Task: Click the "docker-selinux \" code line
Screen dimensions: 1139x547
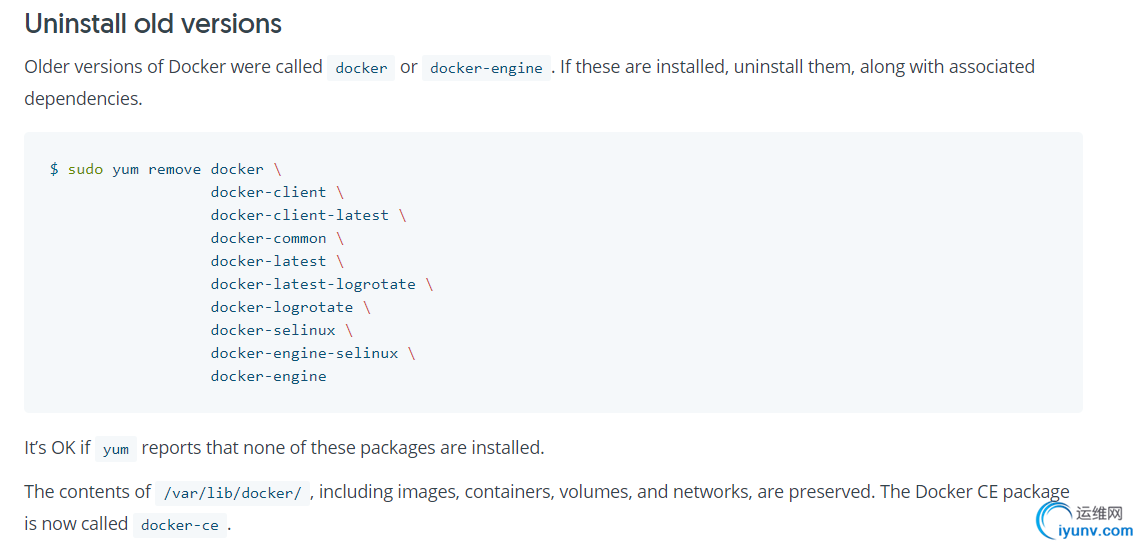Action: click(x=282, y=331)
